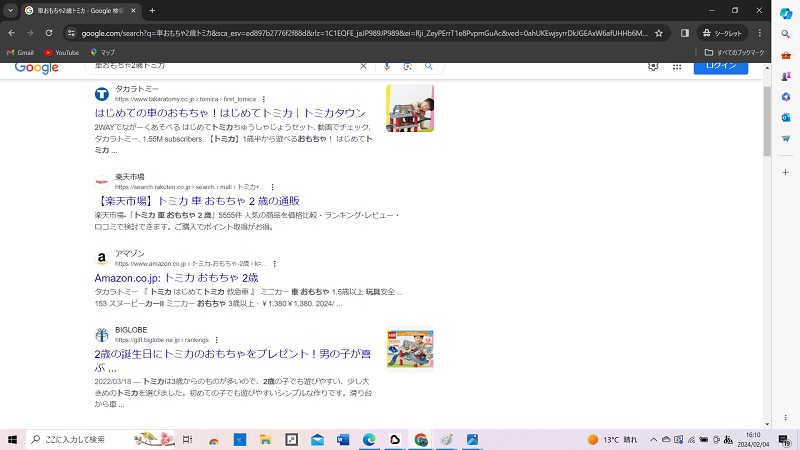The height and width of the screenshot is (450, 800).
Task: Open the Mail app from the taskbar
Action: [317, 439]
